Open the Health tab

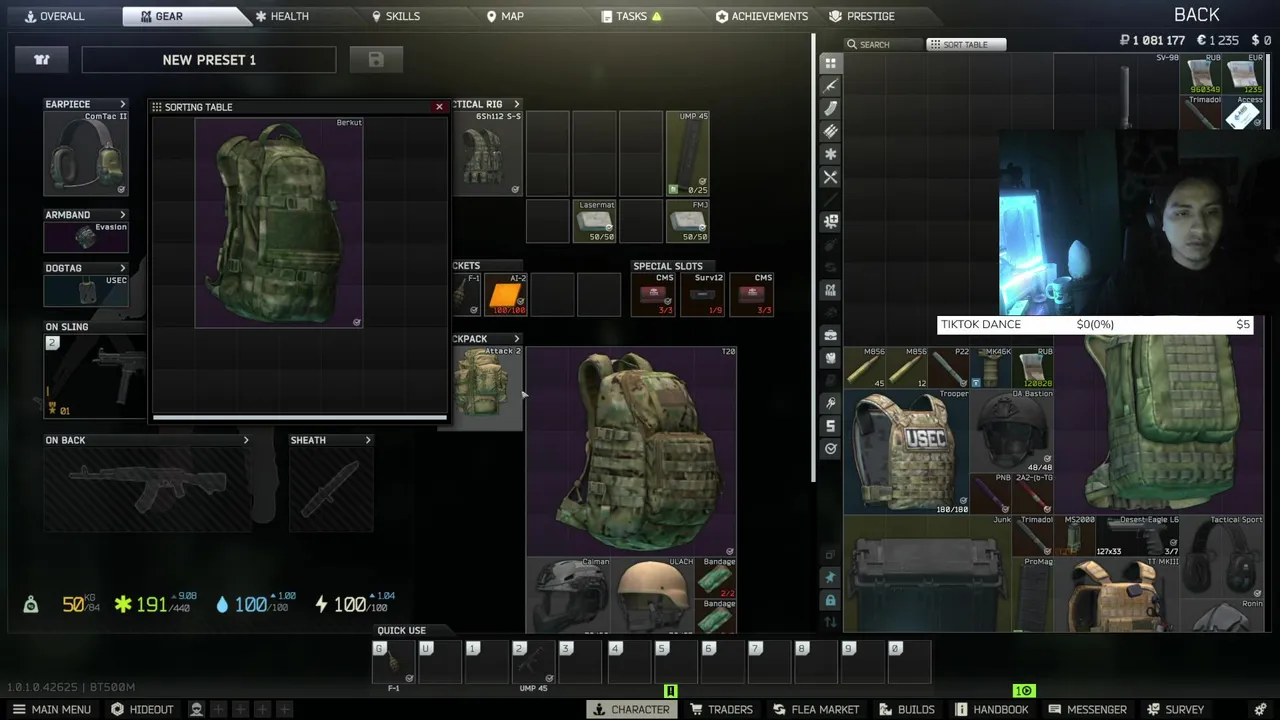(x=282, y=16)
